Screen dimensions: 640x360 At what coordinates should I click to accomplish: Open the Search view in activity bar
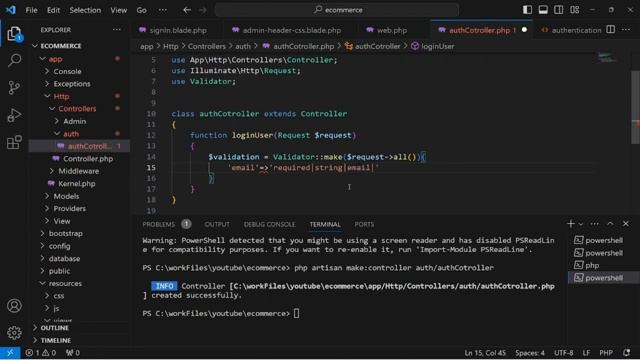tap(14, 60)
